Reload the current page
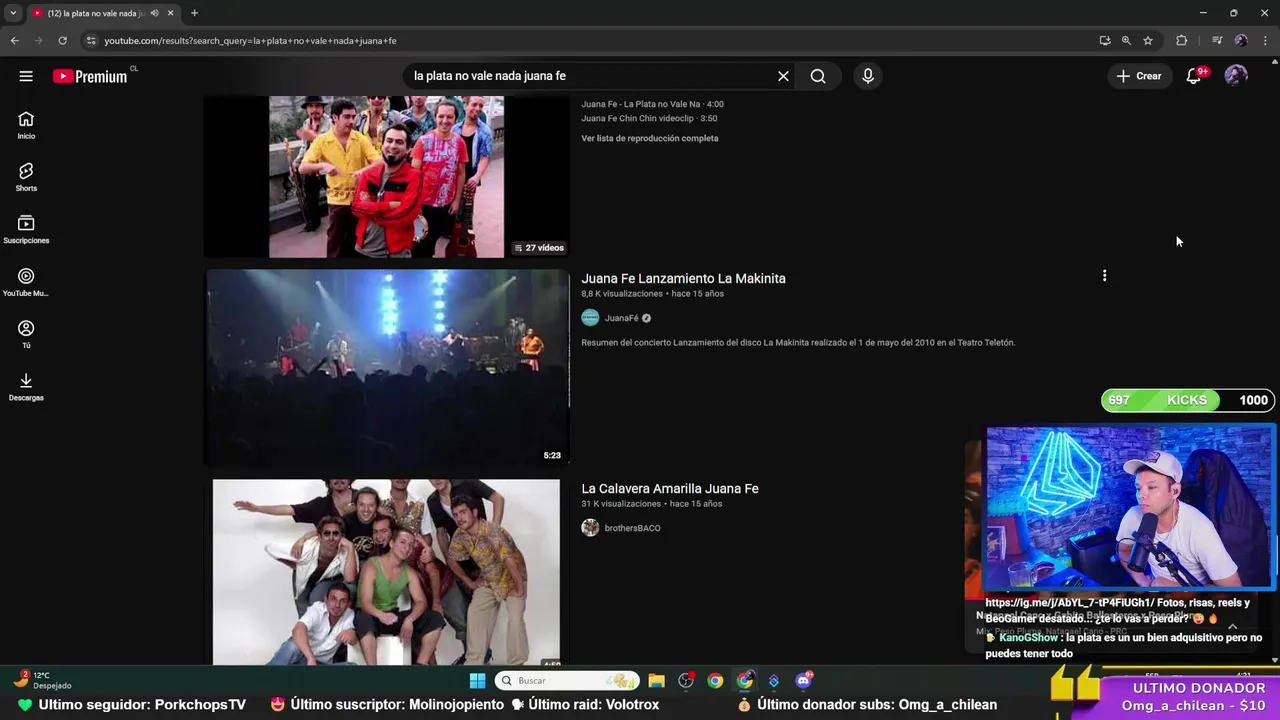The image size is (1280, 720). tap(62, 40)
